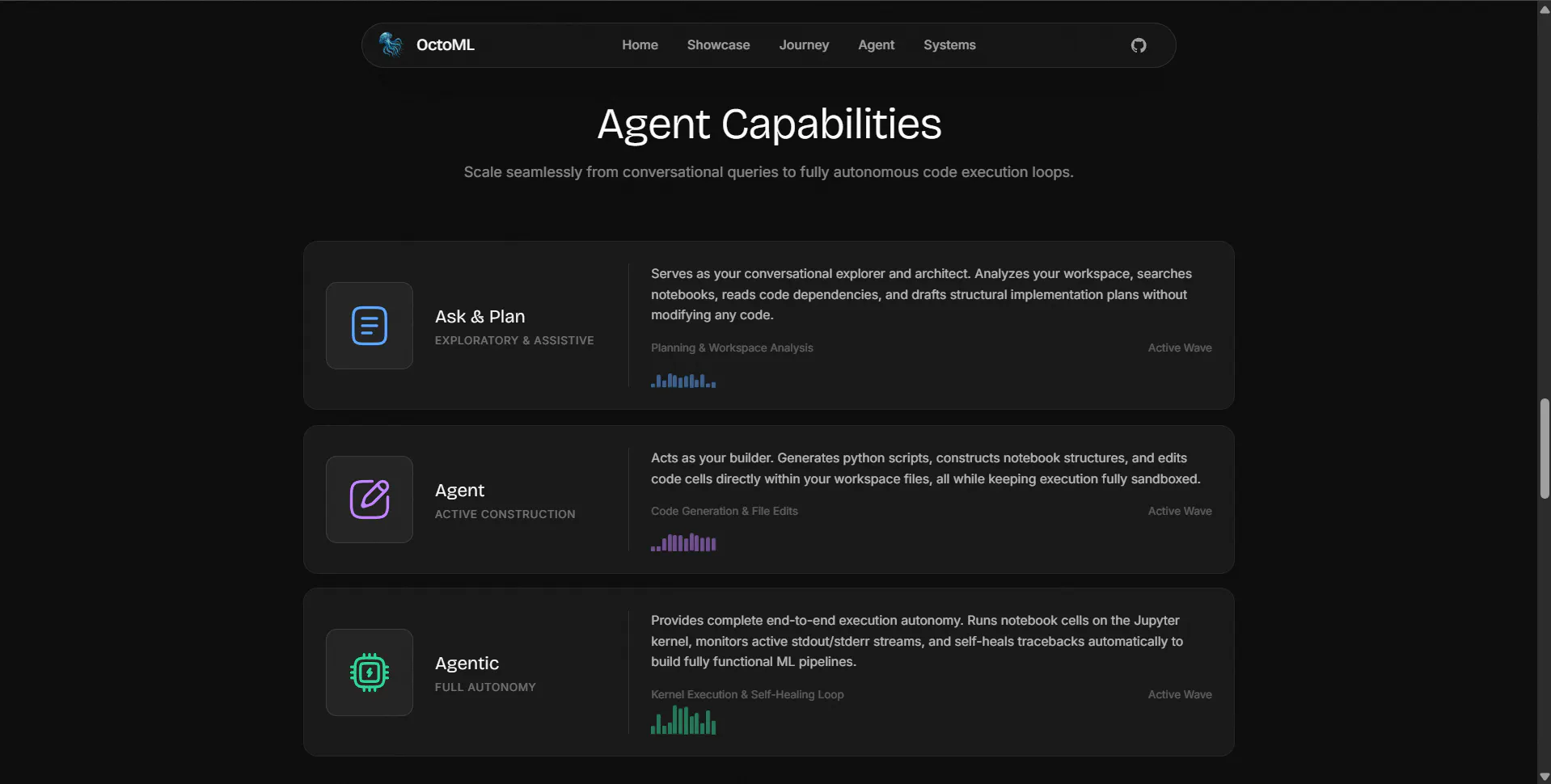Click the 'FULL AUTONOMY' label
Screen dimensions: 1551x784
[x=485, y=687]
